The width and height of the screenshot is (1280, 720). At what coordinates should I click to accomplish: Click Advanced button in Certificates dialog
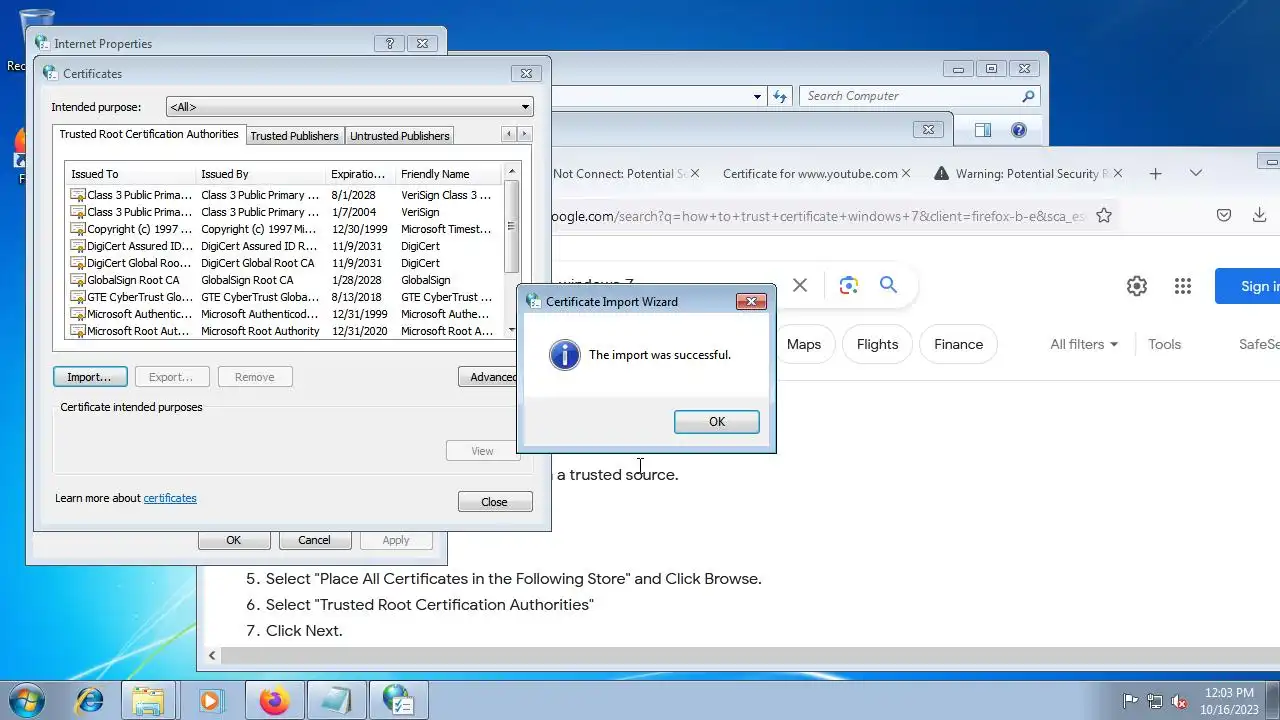pos(489,377)
